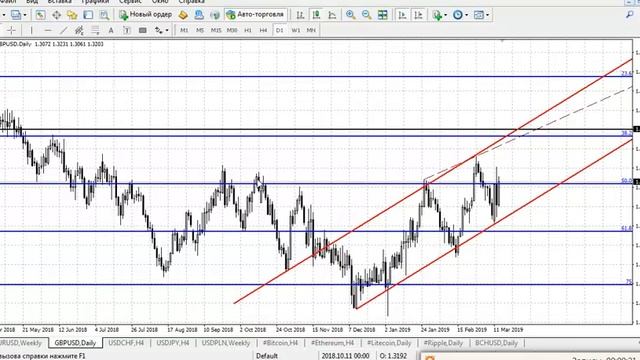
Task: Switch to the #Bitcoin,H4 chart tab
Action: [x=280, y=343]
